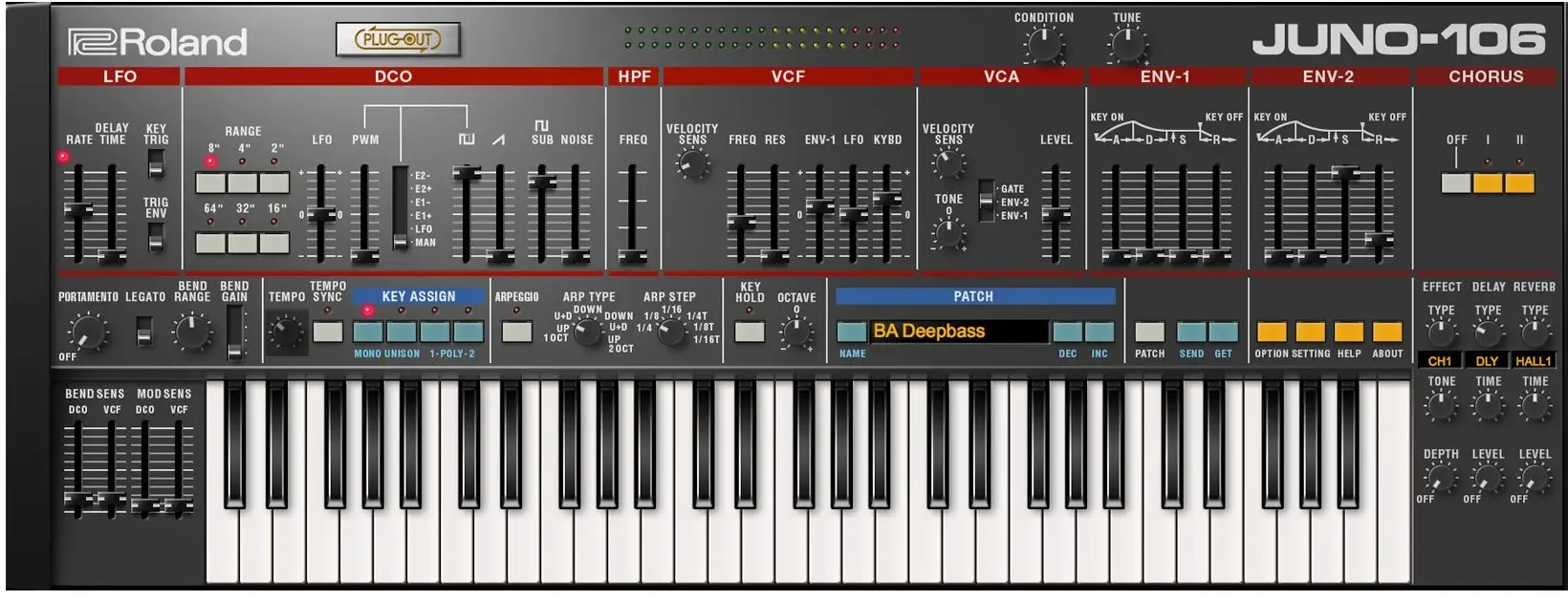Screen dimensions: 1568x601
Task: Click the DEC patch button
Action: tap(1068, 332)
